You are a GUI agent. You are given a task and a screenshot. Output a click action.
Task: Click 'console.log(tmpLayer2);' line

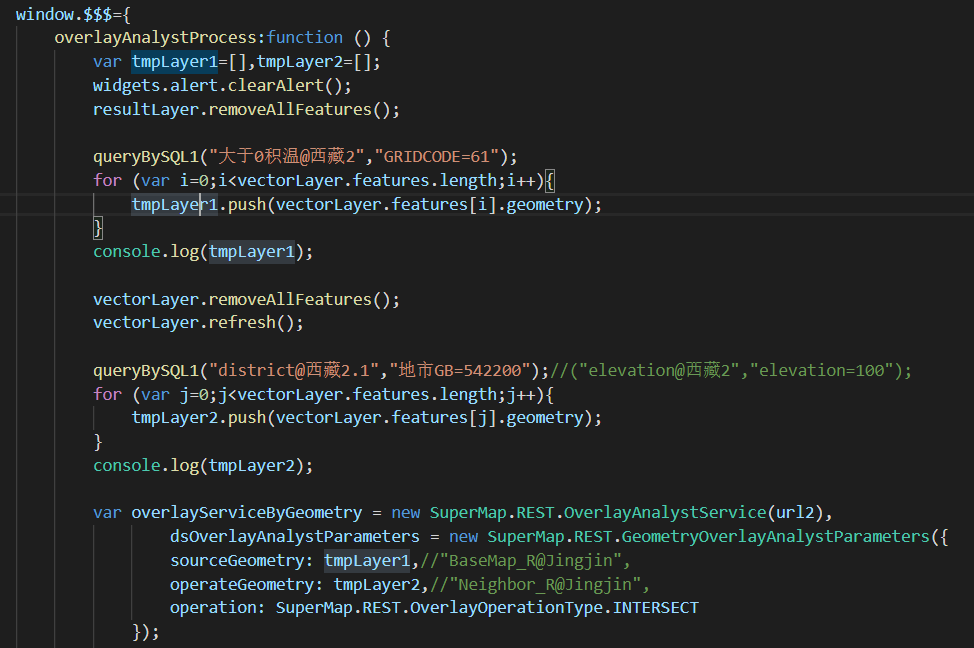tap(203, 466)
